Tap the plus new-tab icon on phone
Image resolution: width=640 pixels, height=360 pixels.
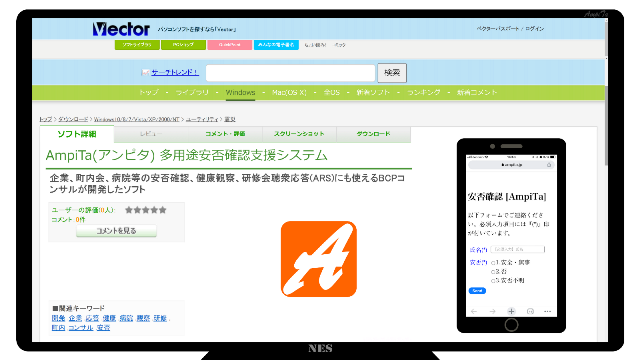511,311
